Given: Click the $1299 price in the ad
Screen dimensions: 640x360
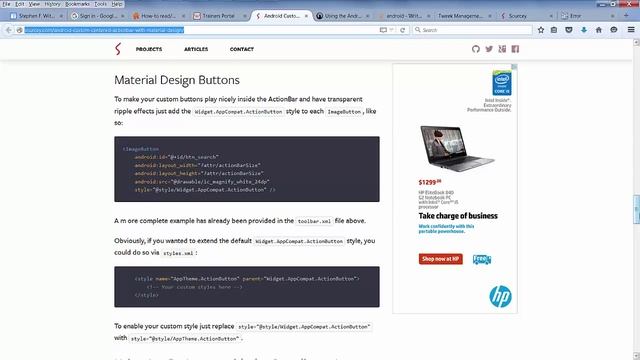Looking at the screenshot, I should point(430,182).
